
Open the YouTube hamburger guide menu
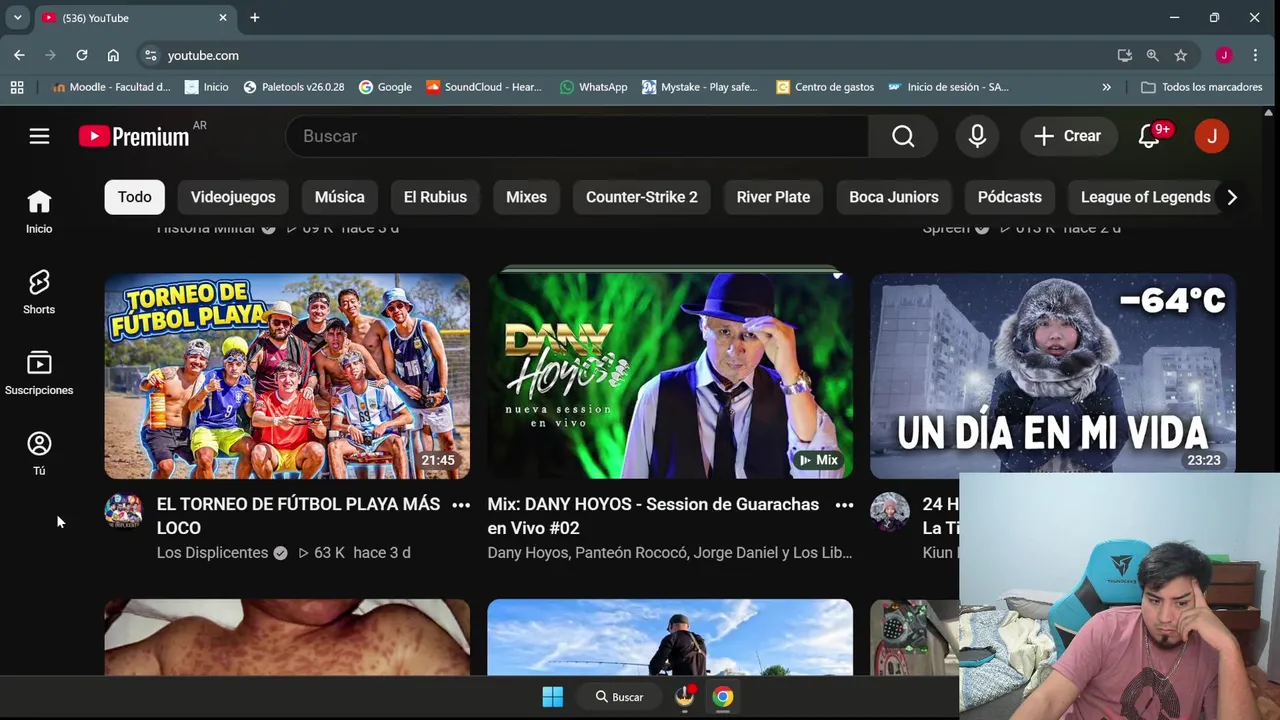coord(39,136)
